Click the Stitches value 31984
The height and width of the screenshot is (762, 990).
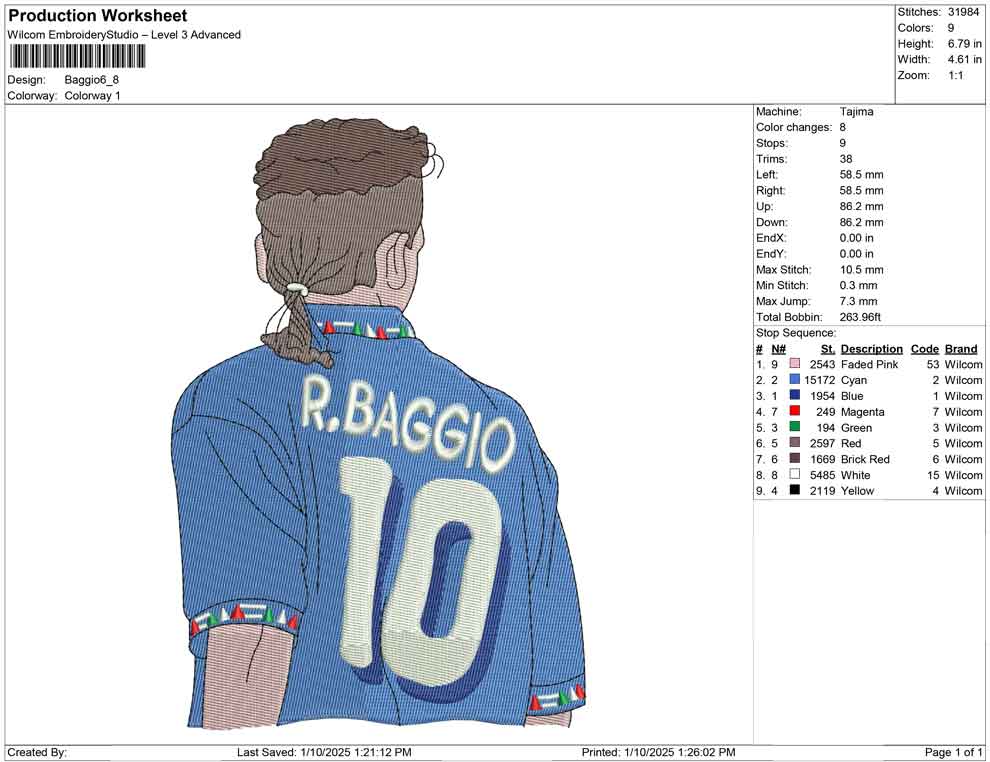click(x=963, y=12)
